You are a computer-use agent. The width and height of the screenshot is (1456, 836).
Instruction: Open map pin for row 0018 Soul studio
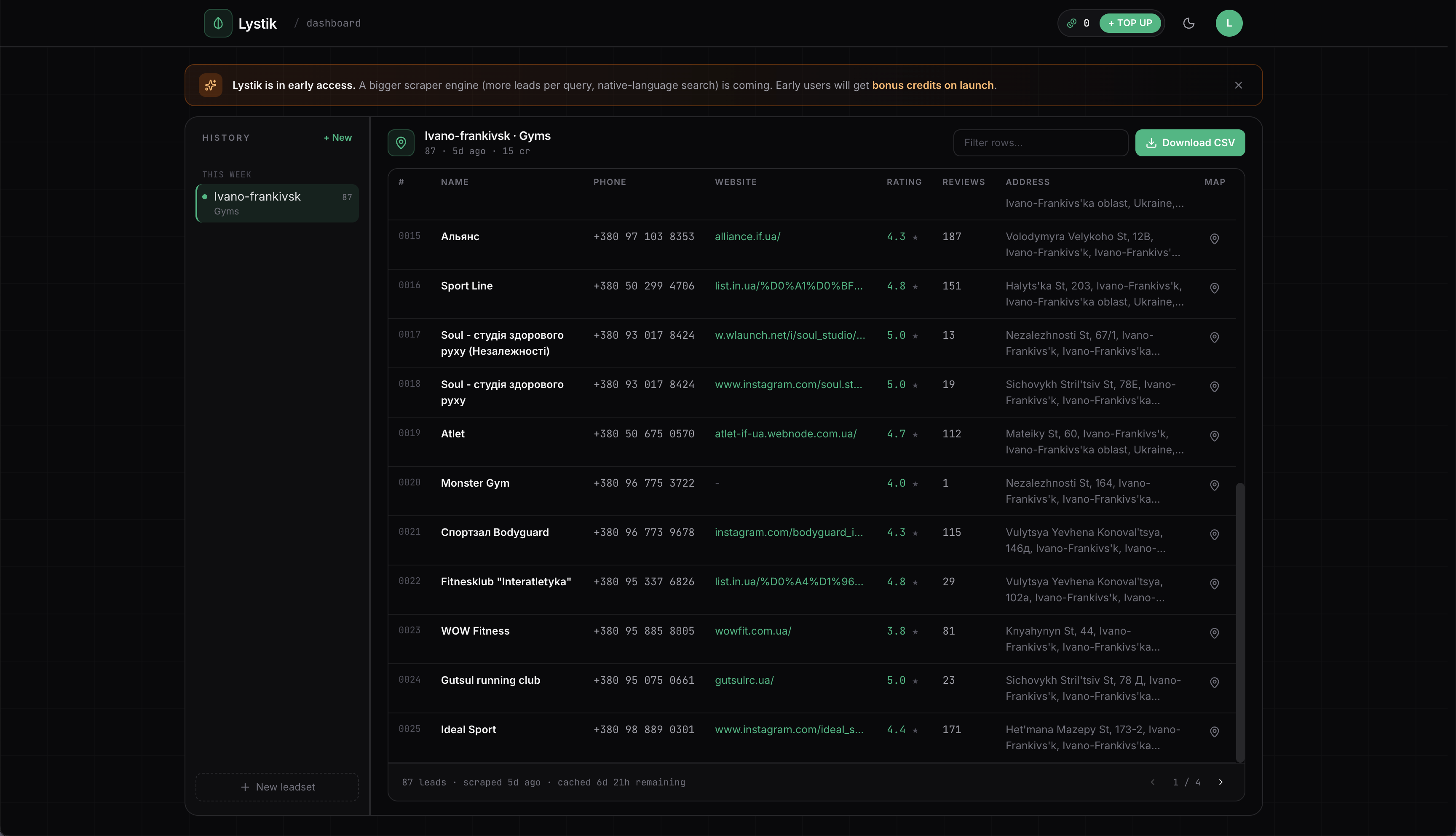pos(1214,387)
